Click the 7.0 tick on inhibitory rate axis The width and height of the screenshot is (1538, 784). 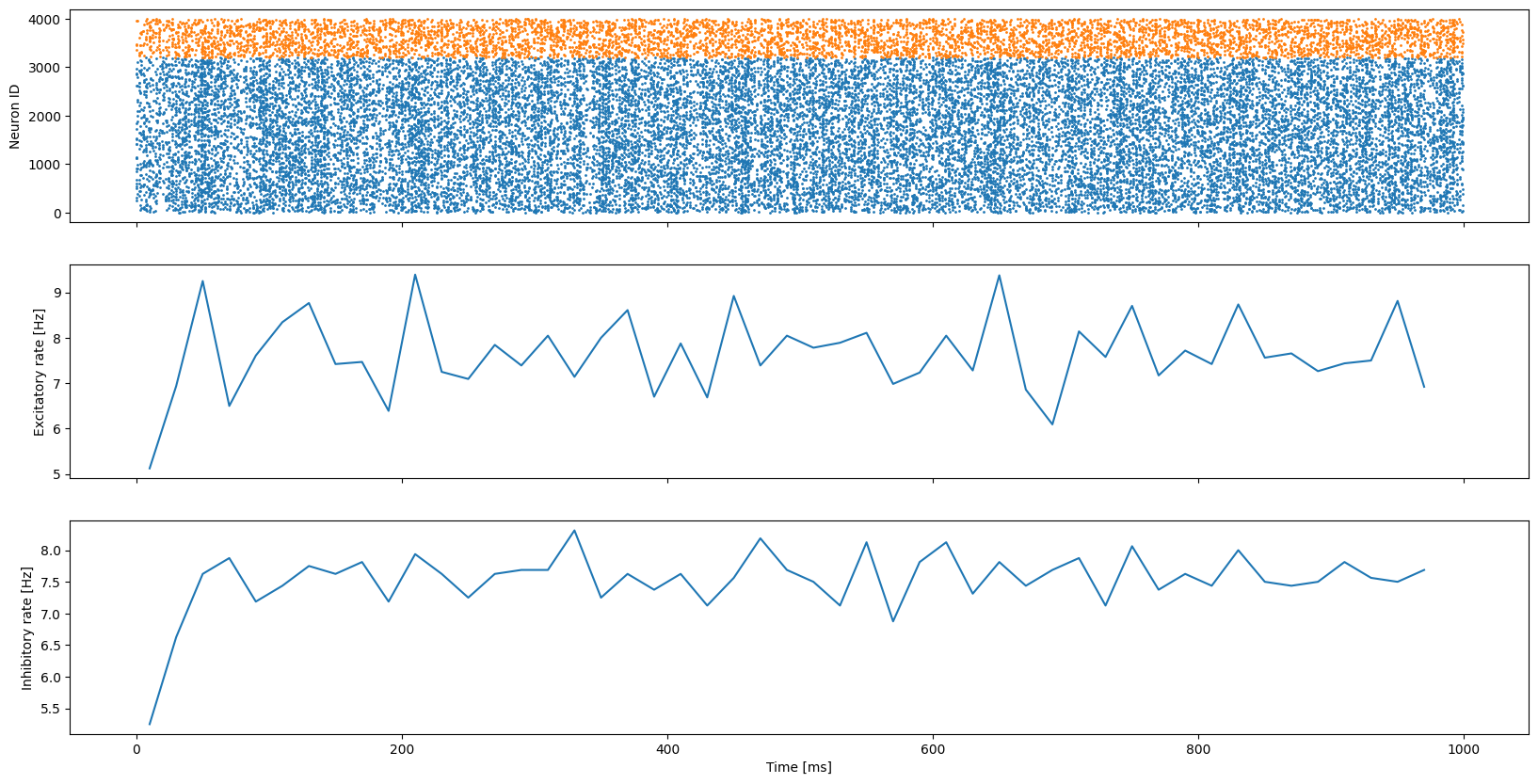(54, 615)
